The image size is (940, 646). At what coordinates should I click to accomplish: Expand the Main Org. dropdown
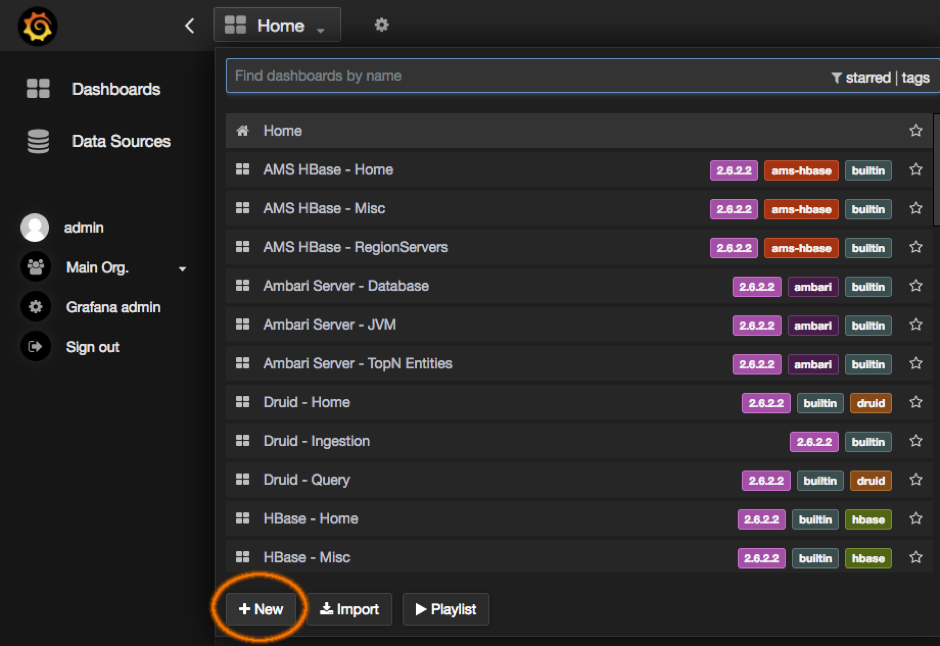[182, 268]
